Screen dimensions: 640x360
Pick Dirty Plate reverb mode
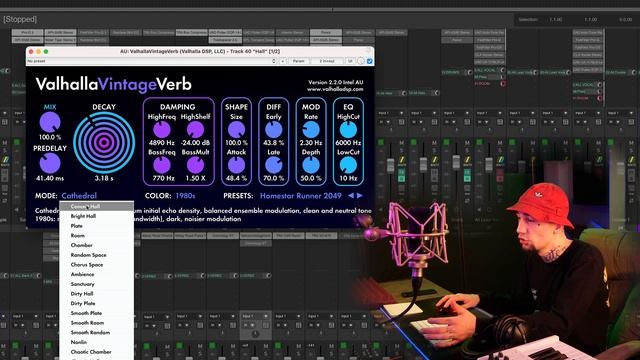tap(97, 303)
